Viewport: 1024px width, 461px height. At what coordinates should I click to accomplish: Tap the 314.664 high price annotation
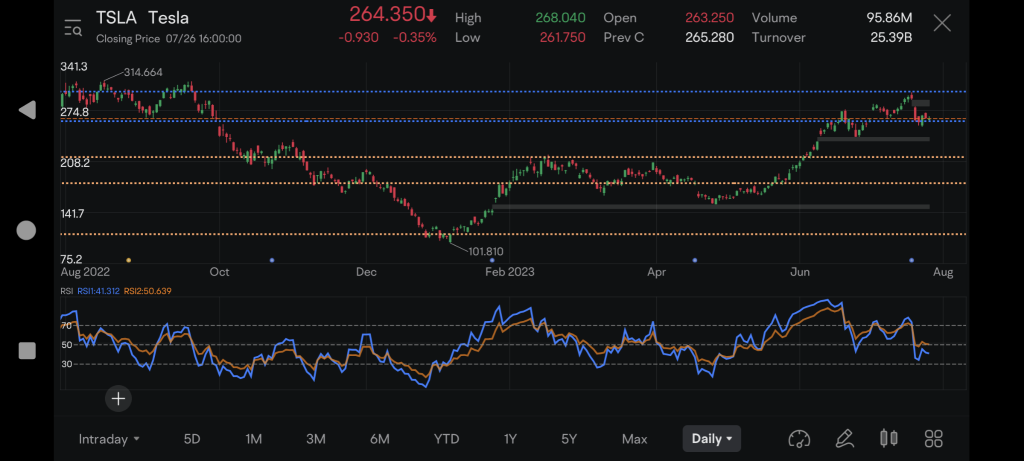point(142,72)
